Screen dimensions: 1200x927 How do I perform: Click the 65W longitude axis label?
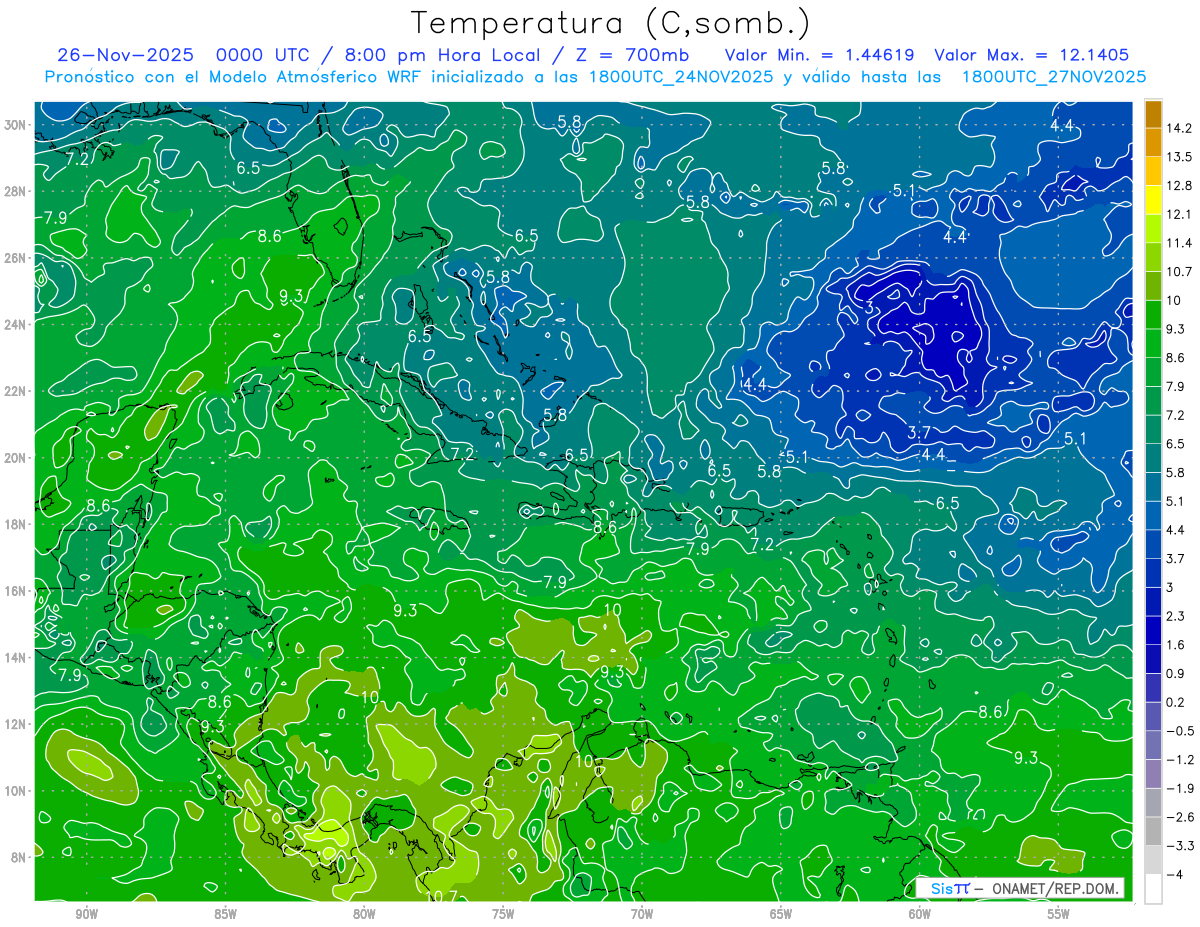(x=781, y=913)
